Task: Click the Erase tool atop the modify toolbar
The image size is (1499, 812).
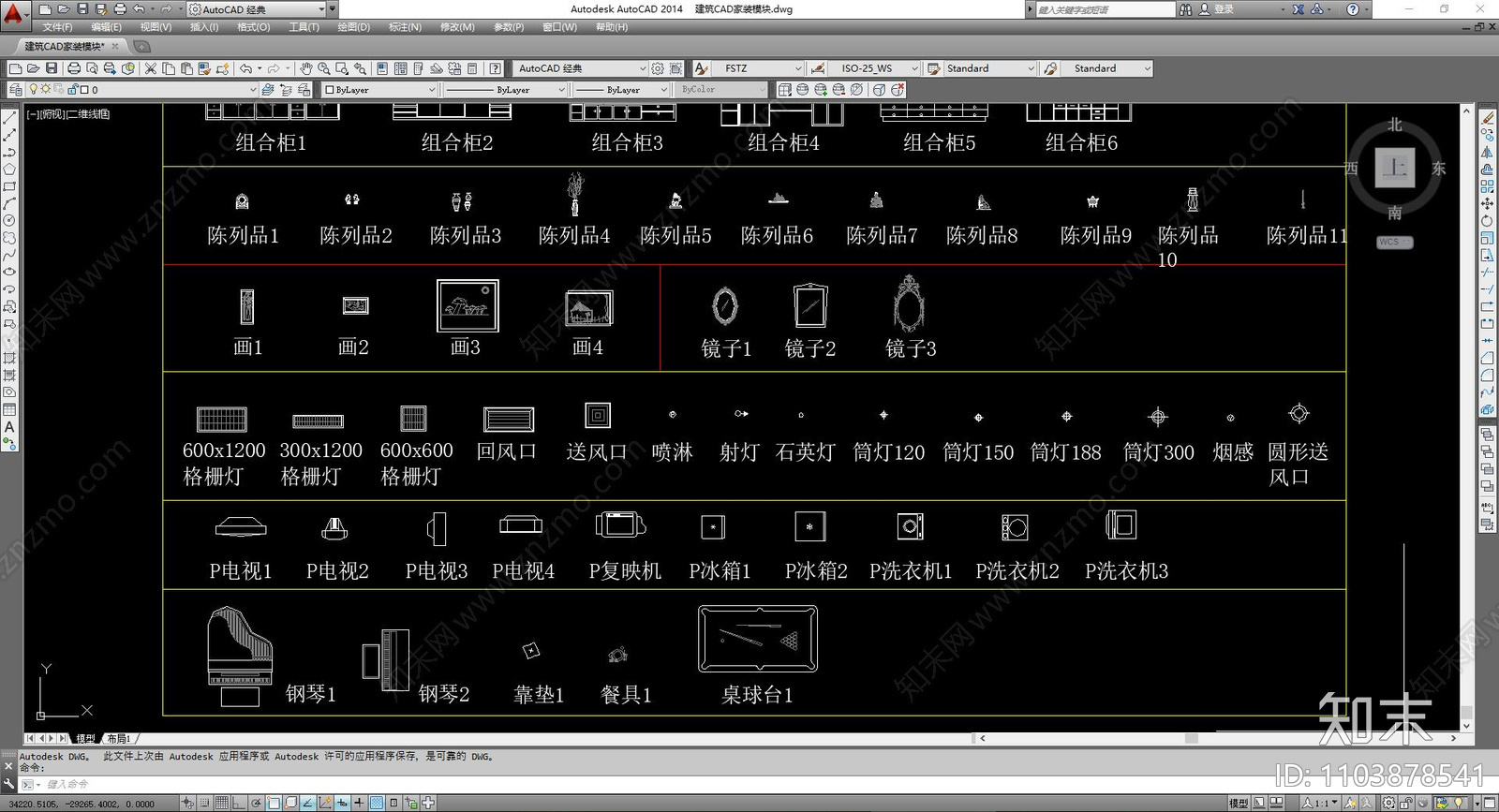Action: 1487,118
